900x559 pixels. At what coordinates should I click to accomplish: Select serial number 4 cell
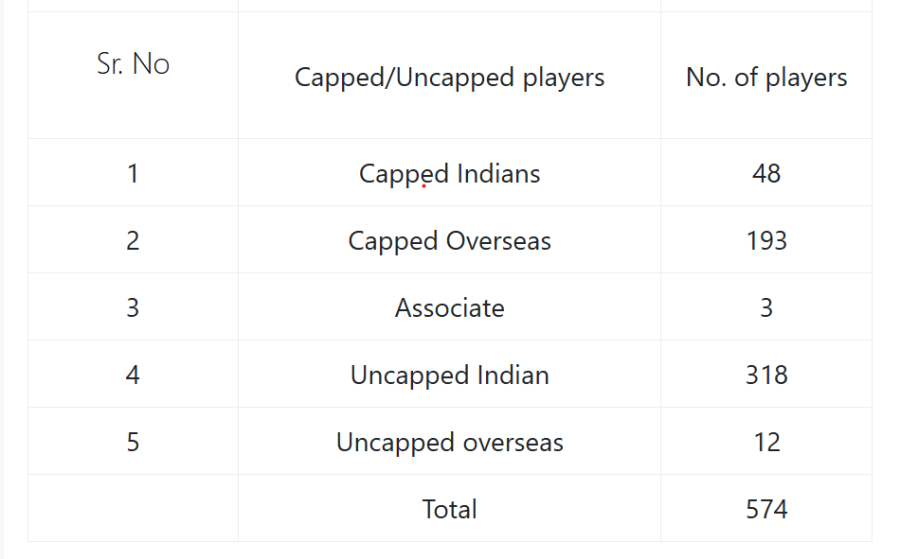(x=133, y=374)
